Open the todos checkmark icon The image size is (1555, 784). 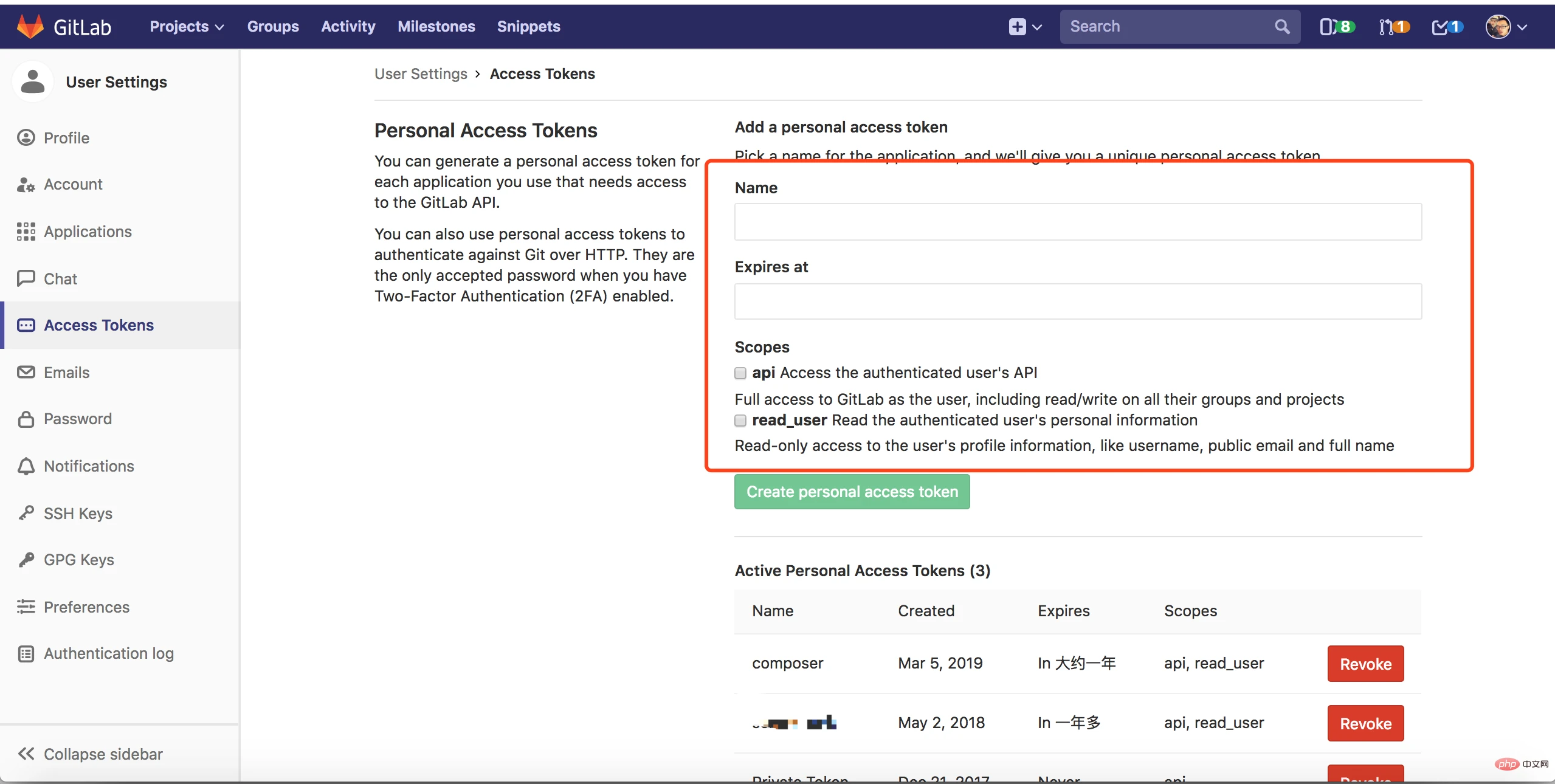[x=1447, y=27]
